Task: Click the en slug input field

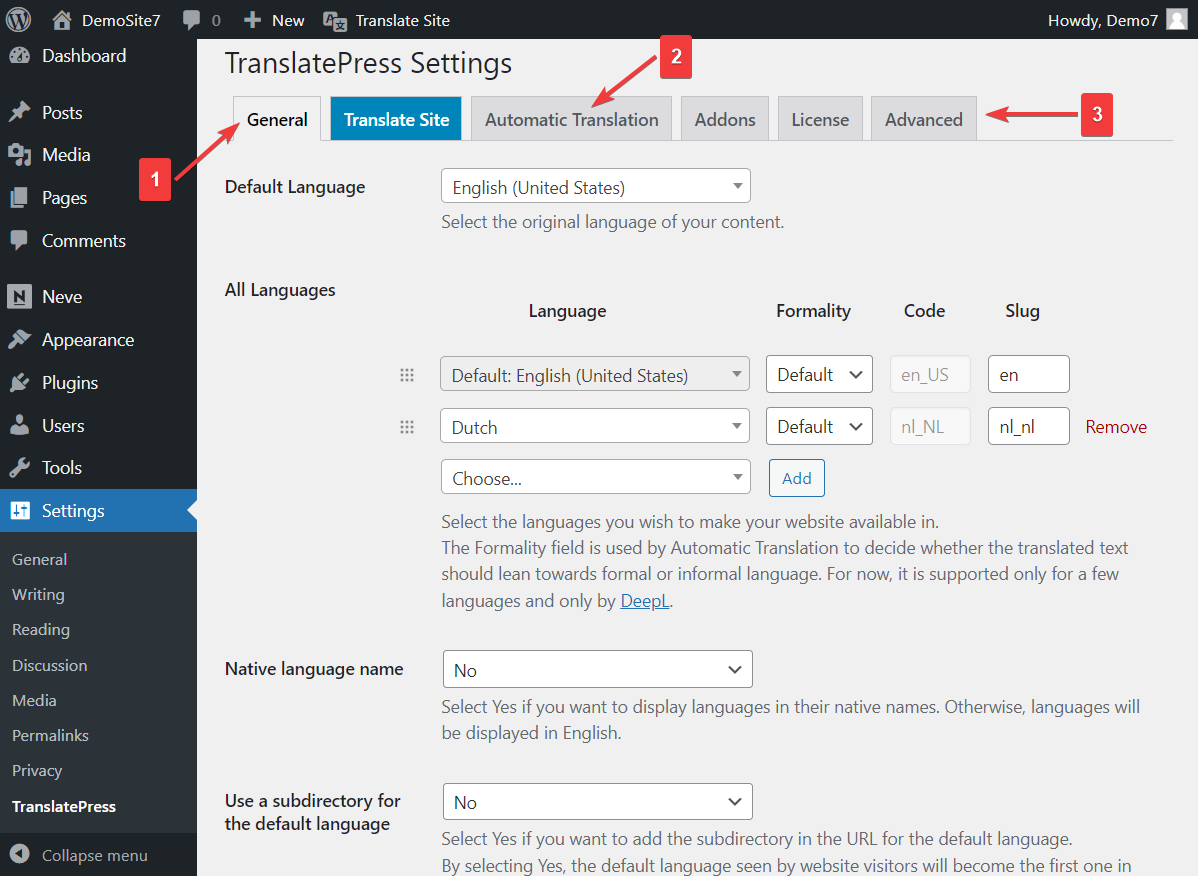Action: coord(1028,374)
